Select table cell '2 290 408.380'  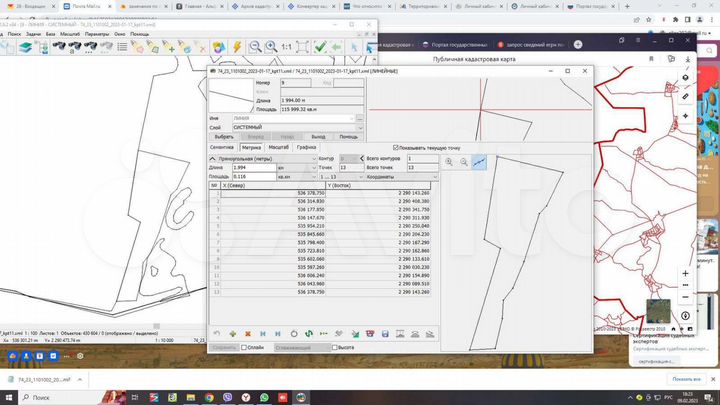(378, 202)
